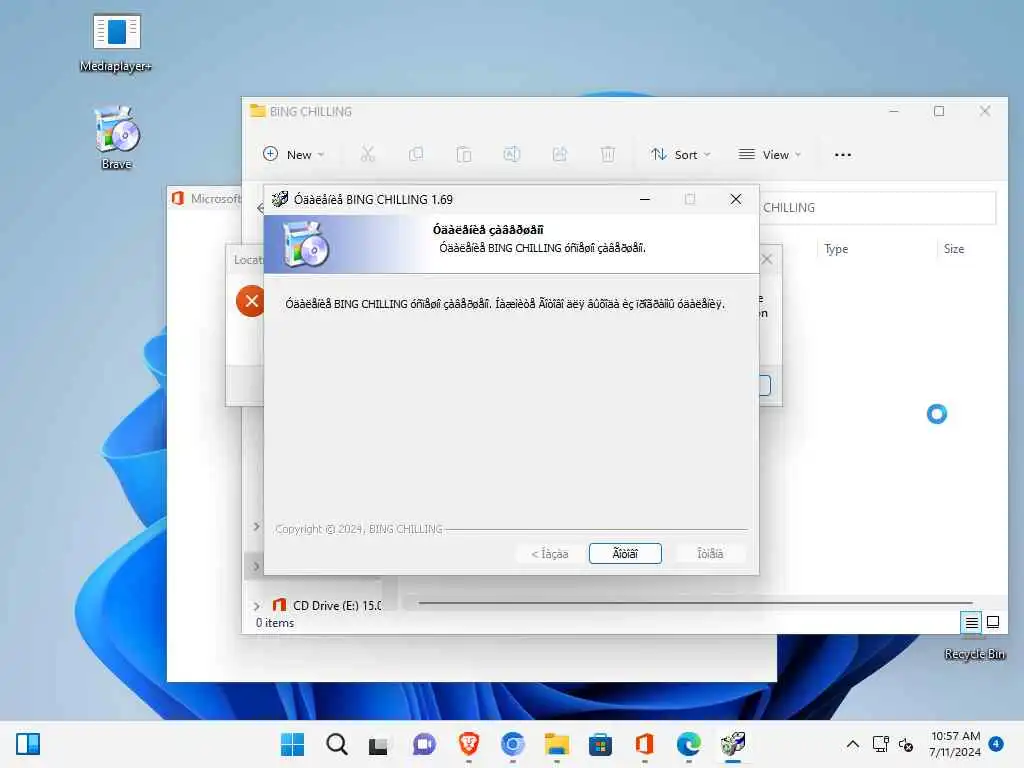Close the error dialog behind the installer
The image size is (1024, 768).
click(x=767, y=259)
